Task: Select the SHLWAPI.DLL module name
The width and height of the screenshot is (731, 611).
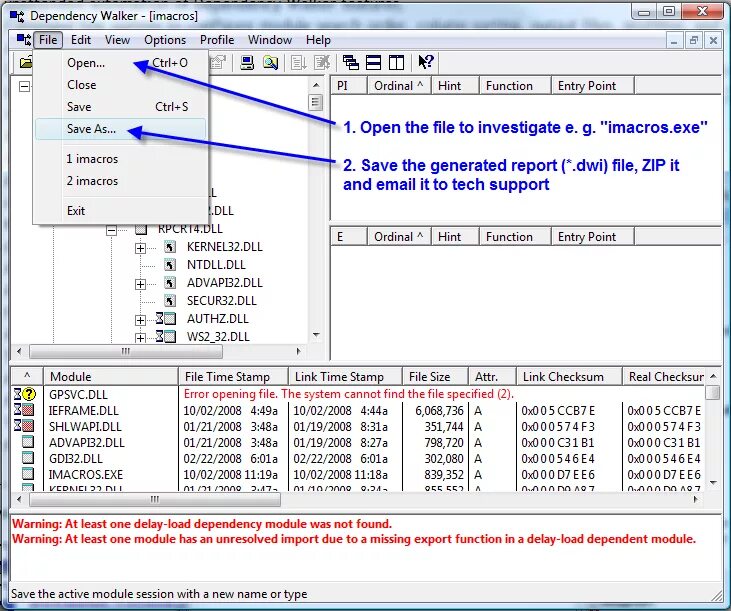Action: (85, 426)
